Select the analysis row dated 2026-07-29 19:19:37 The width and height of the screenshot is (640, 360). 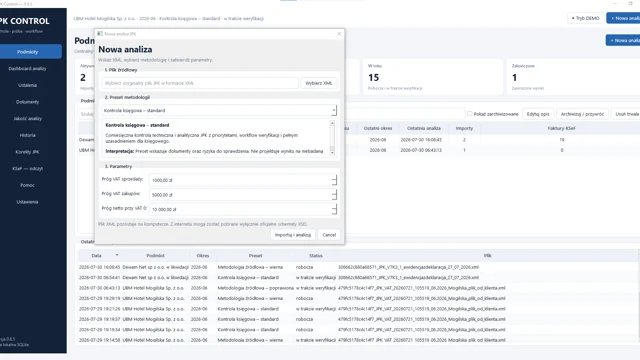coord(358,319)
